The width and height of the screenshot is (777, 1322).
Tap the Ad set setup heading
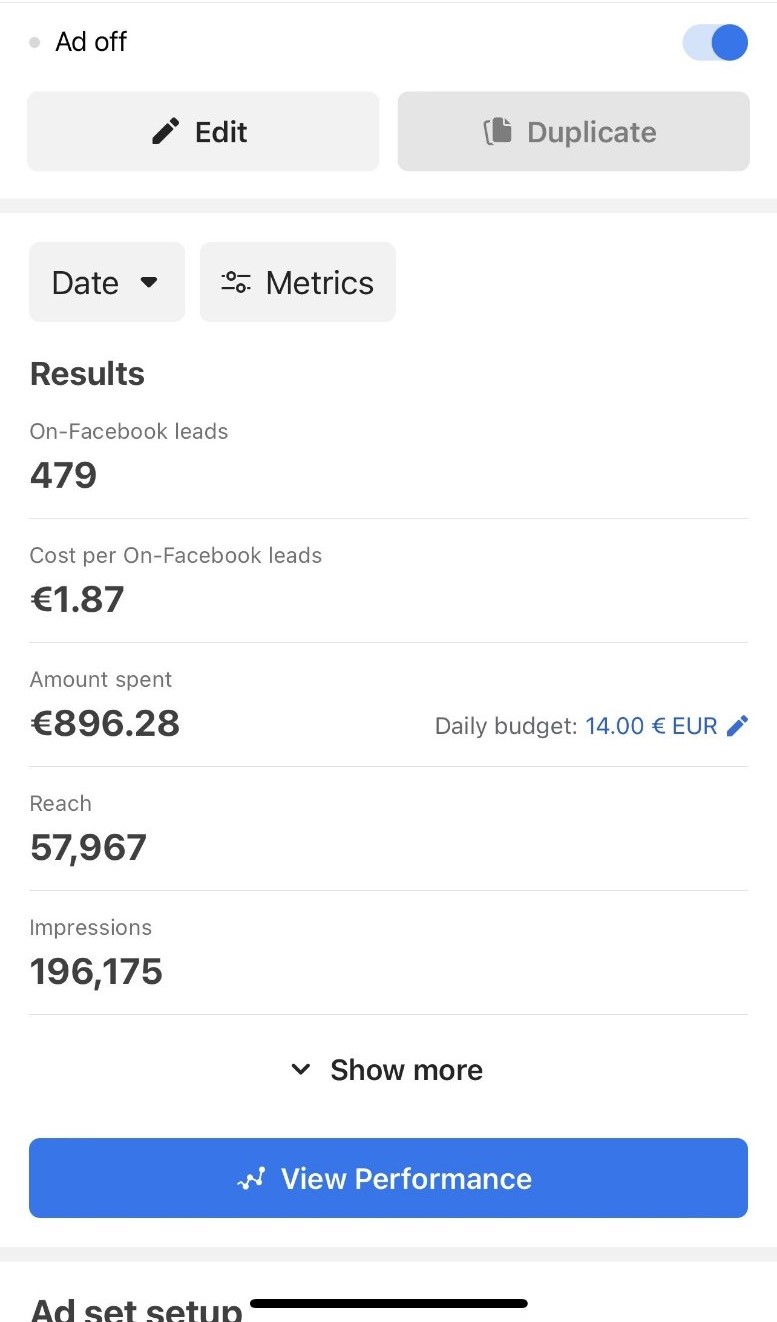pyautogui.click(x=136, y=1308)
